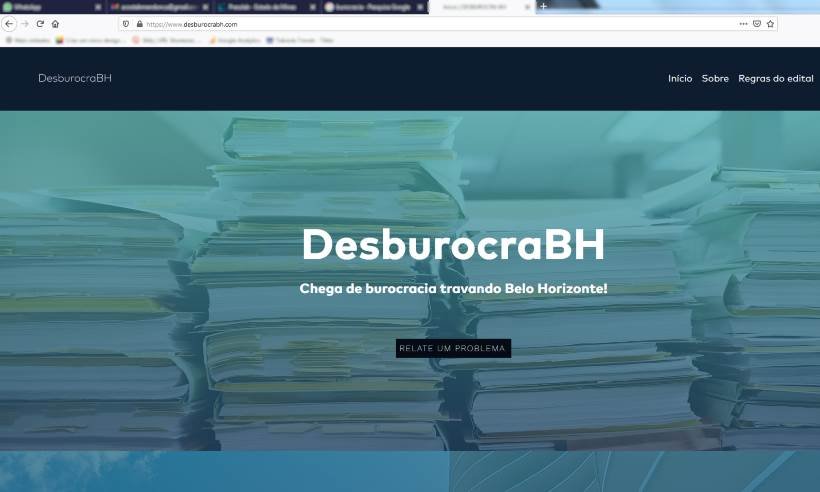Image resolution: width=820 pixels, height=492 pixels.
Task: Switch to the WhatsApp tab
Action: coord(52,7)
